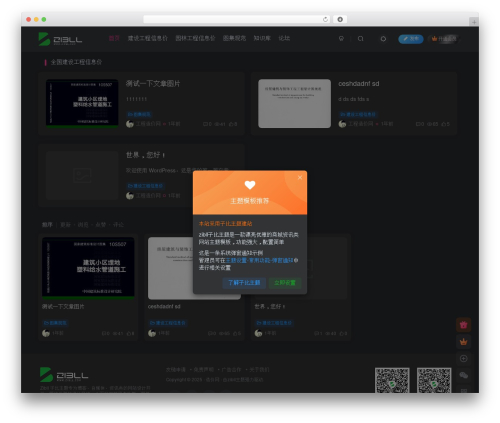This screenshot has height=423, width=500.
Task: Click the comment icon on the lower 世界，您好 card
Action: pos(316,333)
